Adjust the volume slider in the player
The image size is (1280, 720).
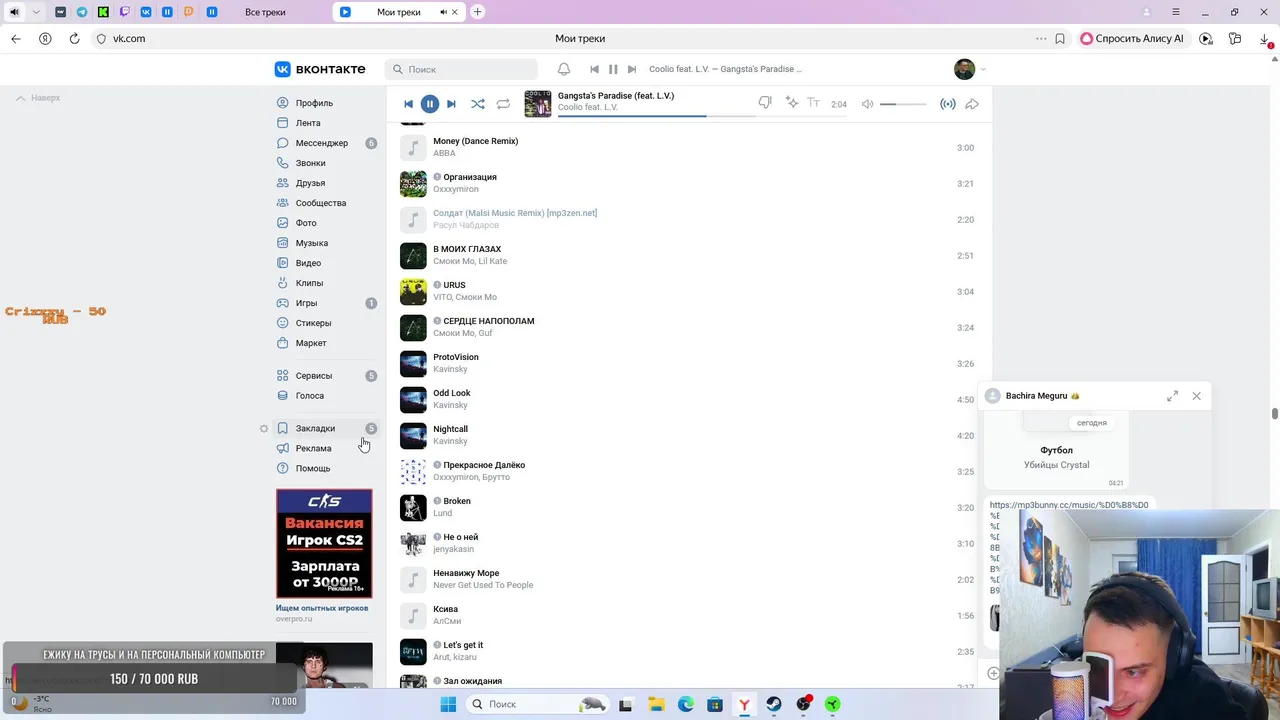point(902,104)
